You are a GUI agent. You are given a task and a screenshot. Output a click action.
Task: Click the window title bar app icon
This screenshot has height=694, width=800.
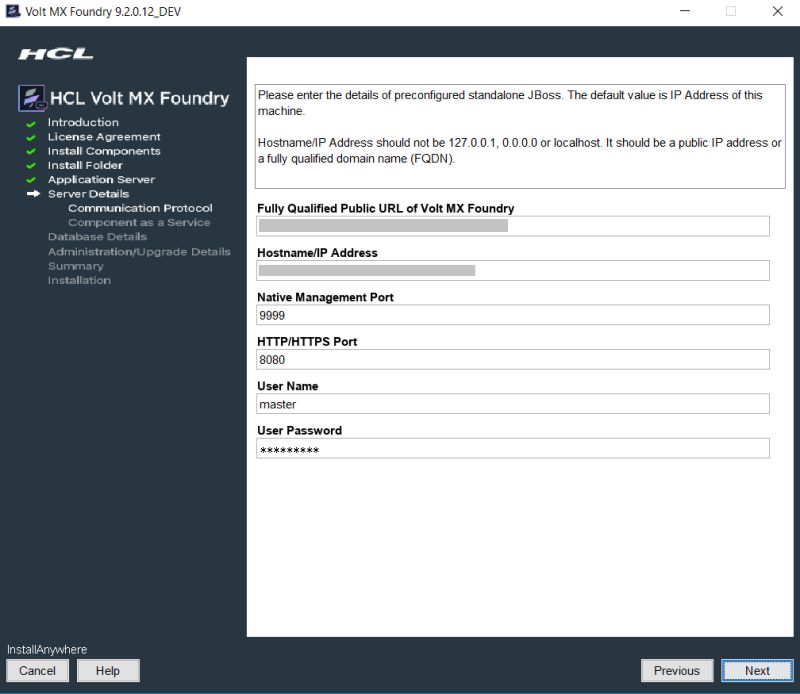(13, 11)
